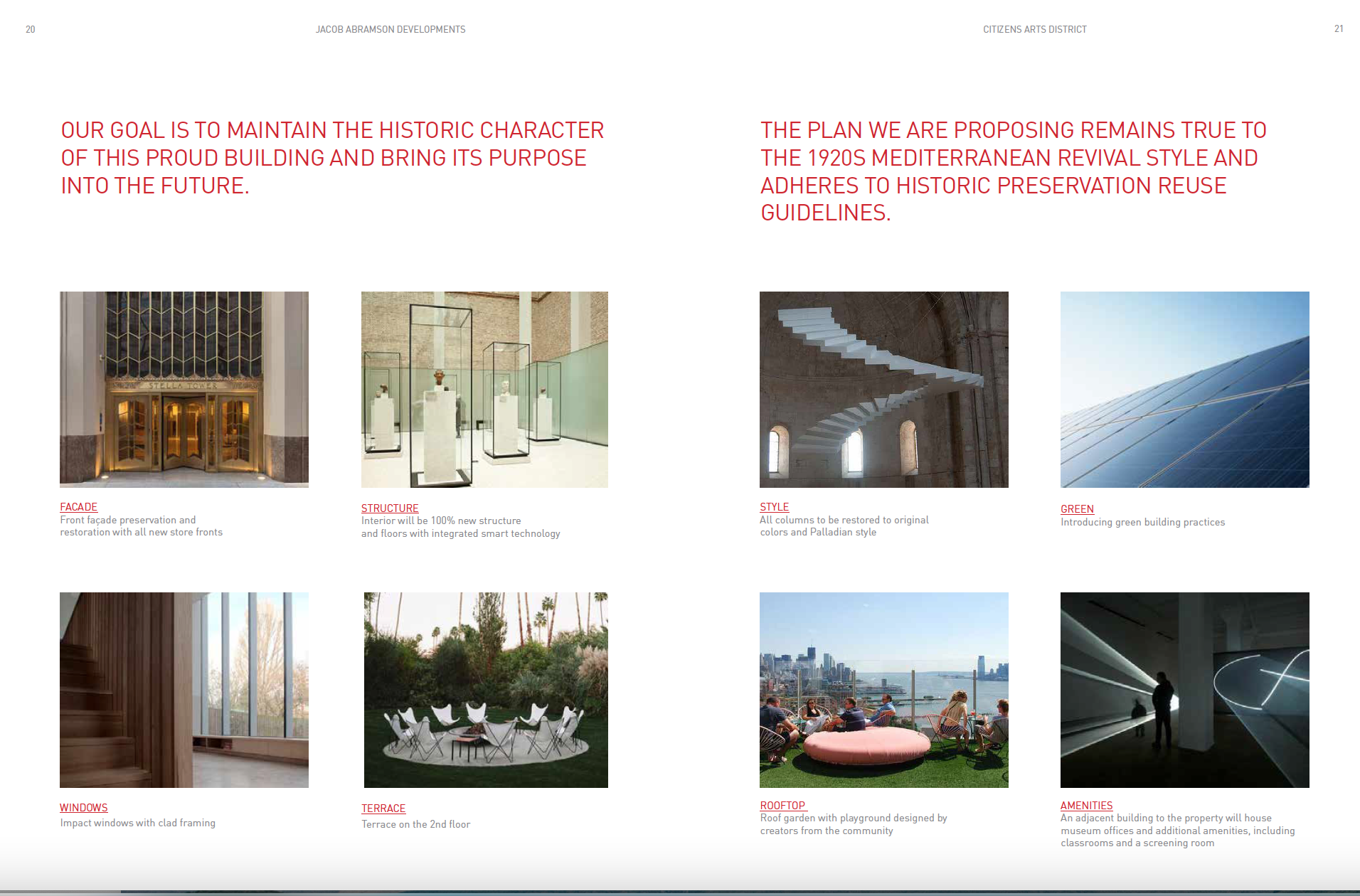Click the STYLE underlined heading
The height and width of the screenshot is (896, 1360).
pyautogui.click(x=774, y=507)
